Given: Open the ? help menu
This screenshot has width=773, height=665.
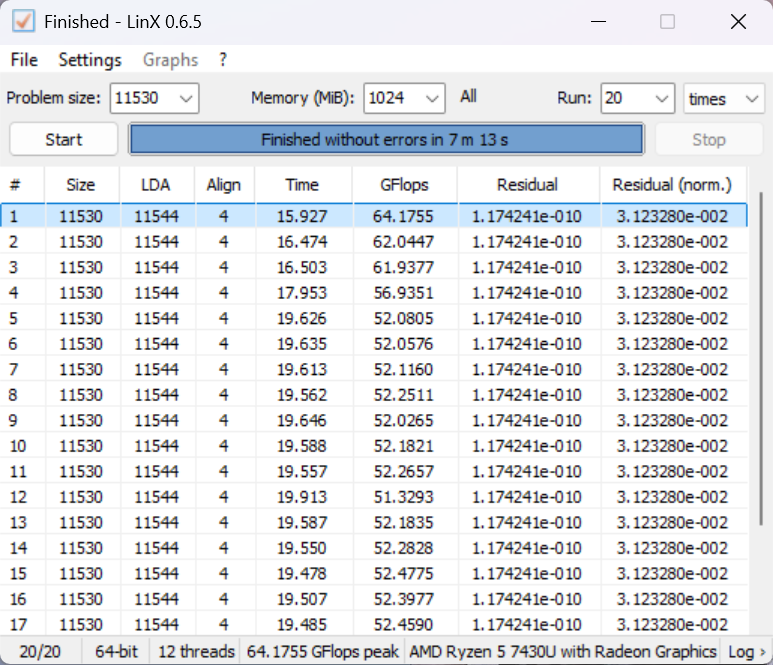Looking at the screenshot, I should click(223, 60).
